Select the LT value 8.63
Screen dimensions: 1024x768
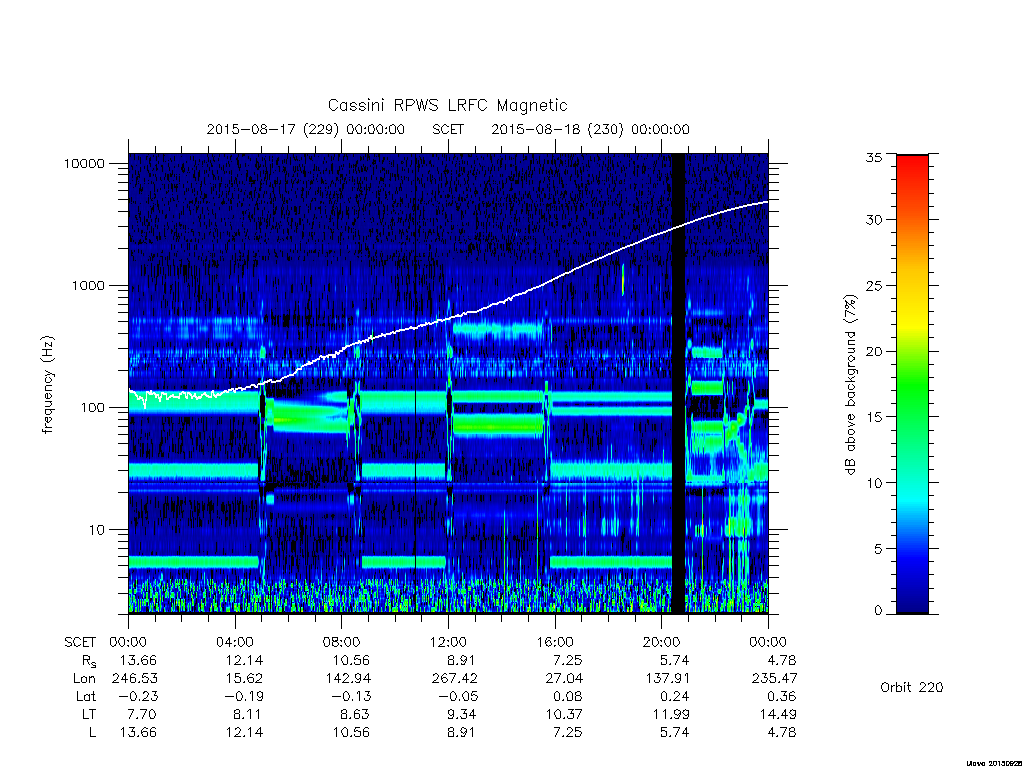tap(355, 714)
